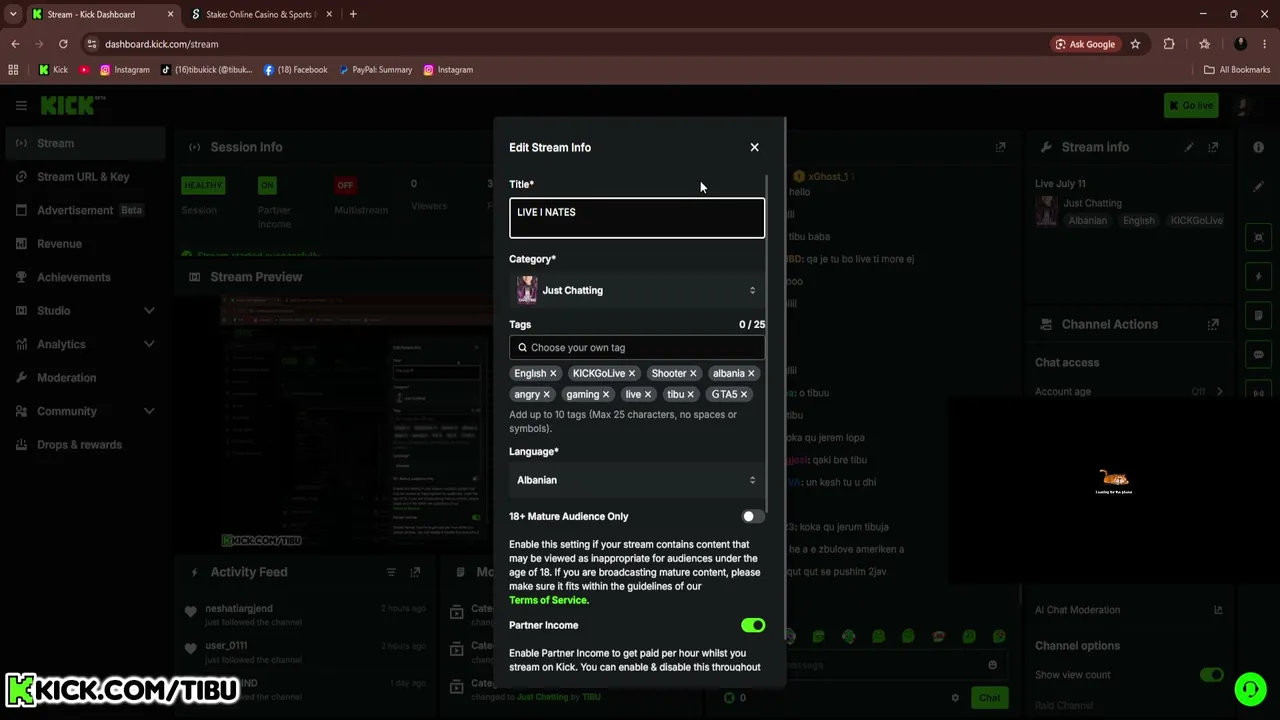Open chat settings gear icon
1280x720 pixels.
click(955, 698)
